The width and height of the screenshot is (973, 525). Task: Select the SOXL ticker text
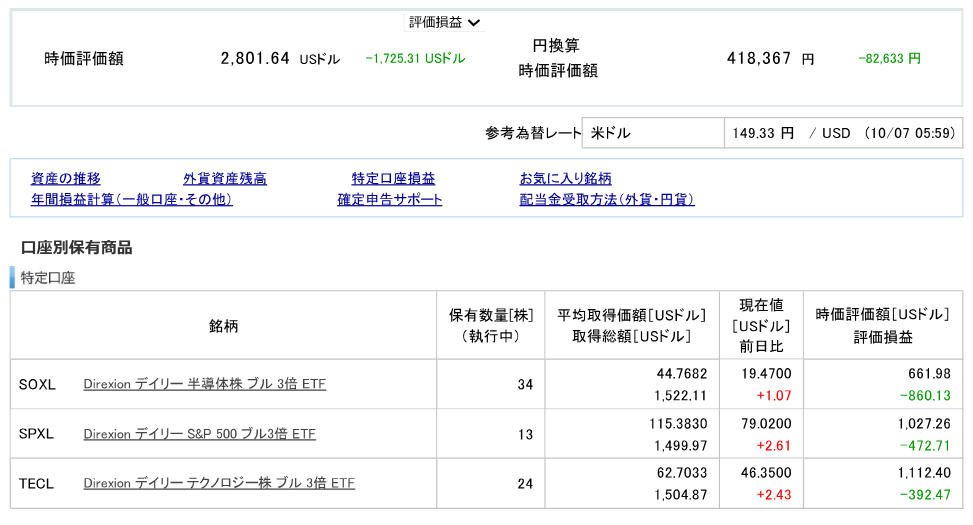[37, 385]
